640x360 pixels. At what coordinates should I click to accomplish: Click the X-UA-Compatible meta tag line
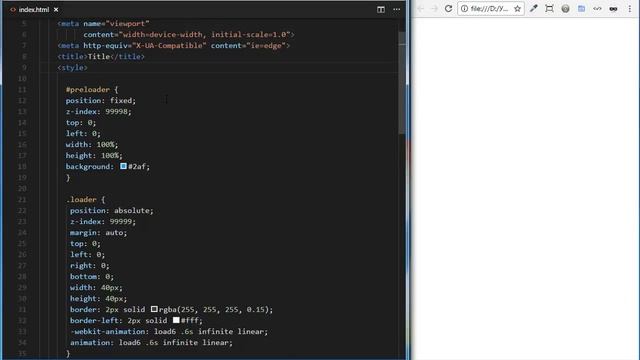pos(173,45)
